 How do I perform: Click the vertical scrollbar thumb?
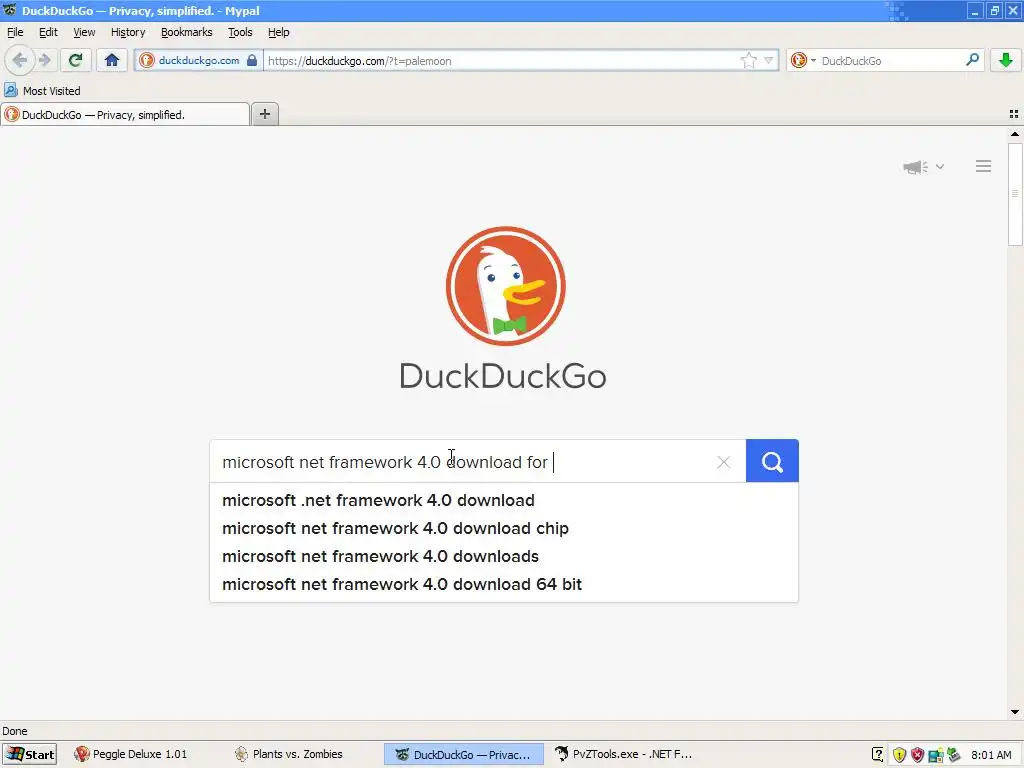tap(1015, 193)
